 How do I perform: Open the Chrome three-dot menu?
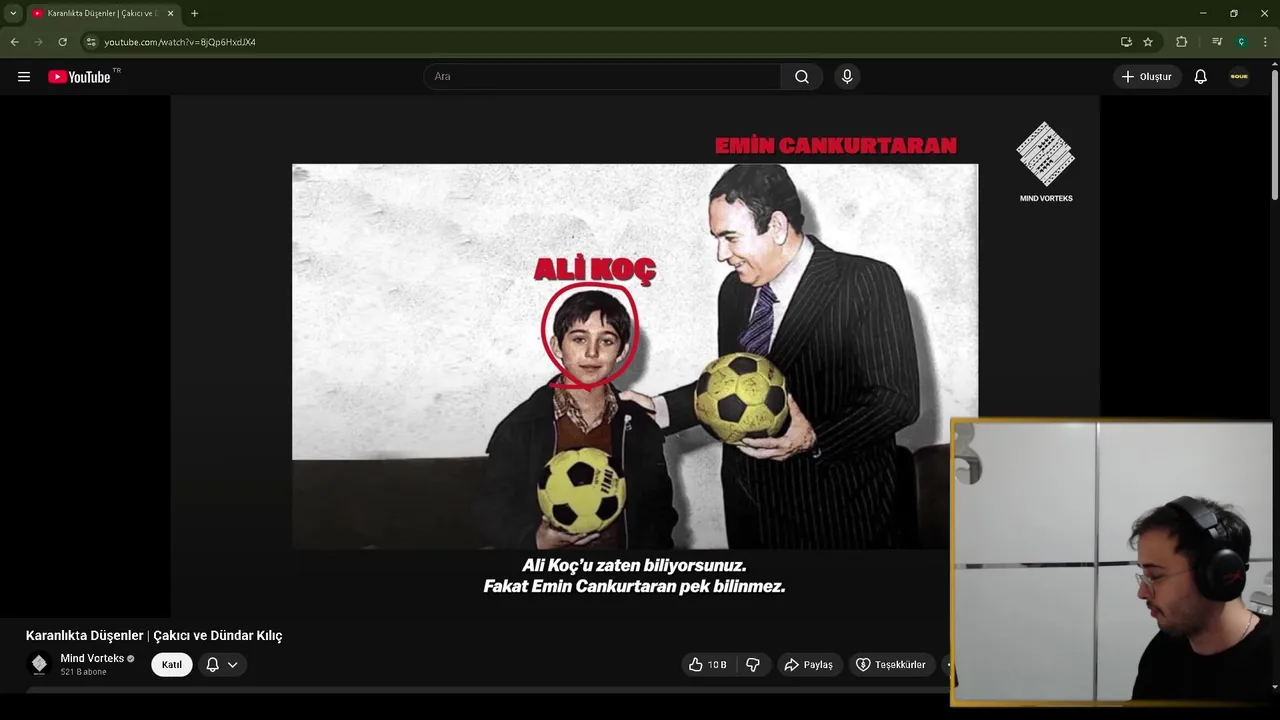point(1265,42)
